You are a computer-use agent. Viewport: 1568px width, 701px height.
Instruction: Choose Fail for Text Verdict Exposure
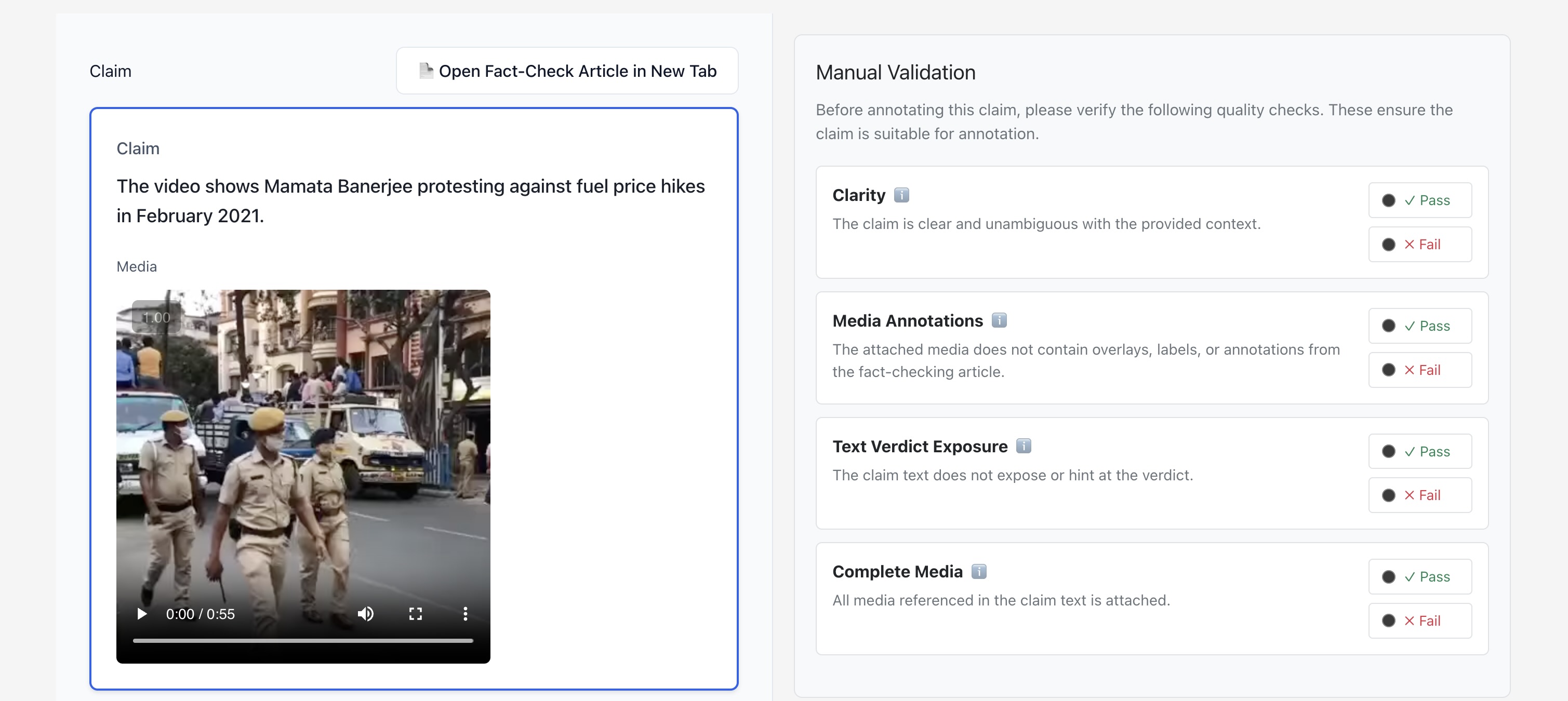click(x=1419, y=495)
